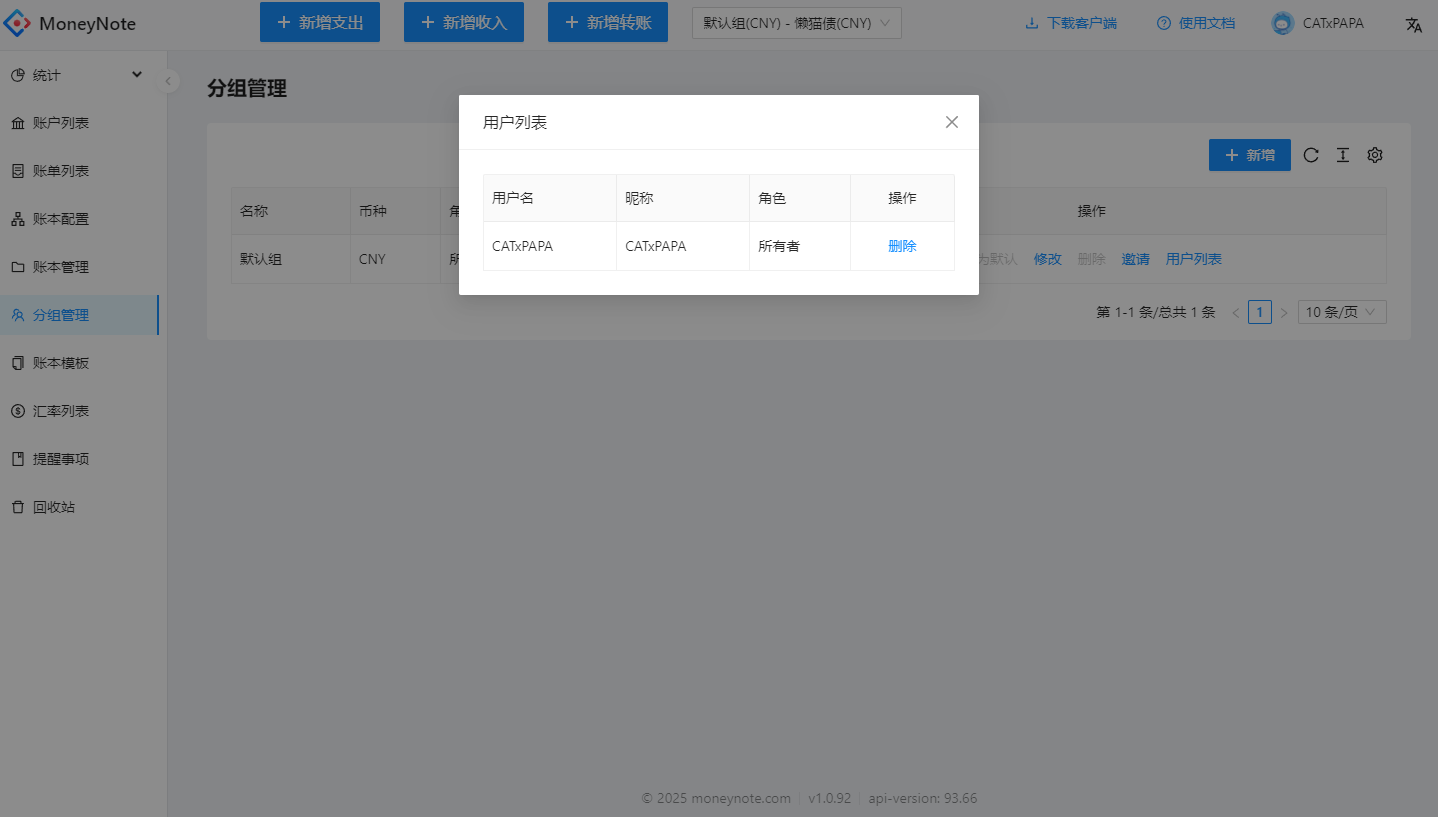The height and width of the screenshot is (817, 1438).
Task: Click the 汇率列表 dollar icon
Action: click(x=17, y=411)
